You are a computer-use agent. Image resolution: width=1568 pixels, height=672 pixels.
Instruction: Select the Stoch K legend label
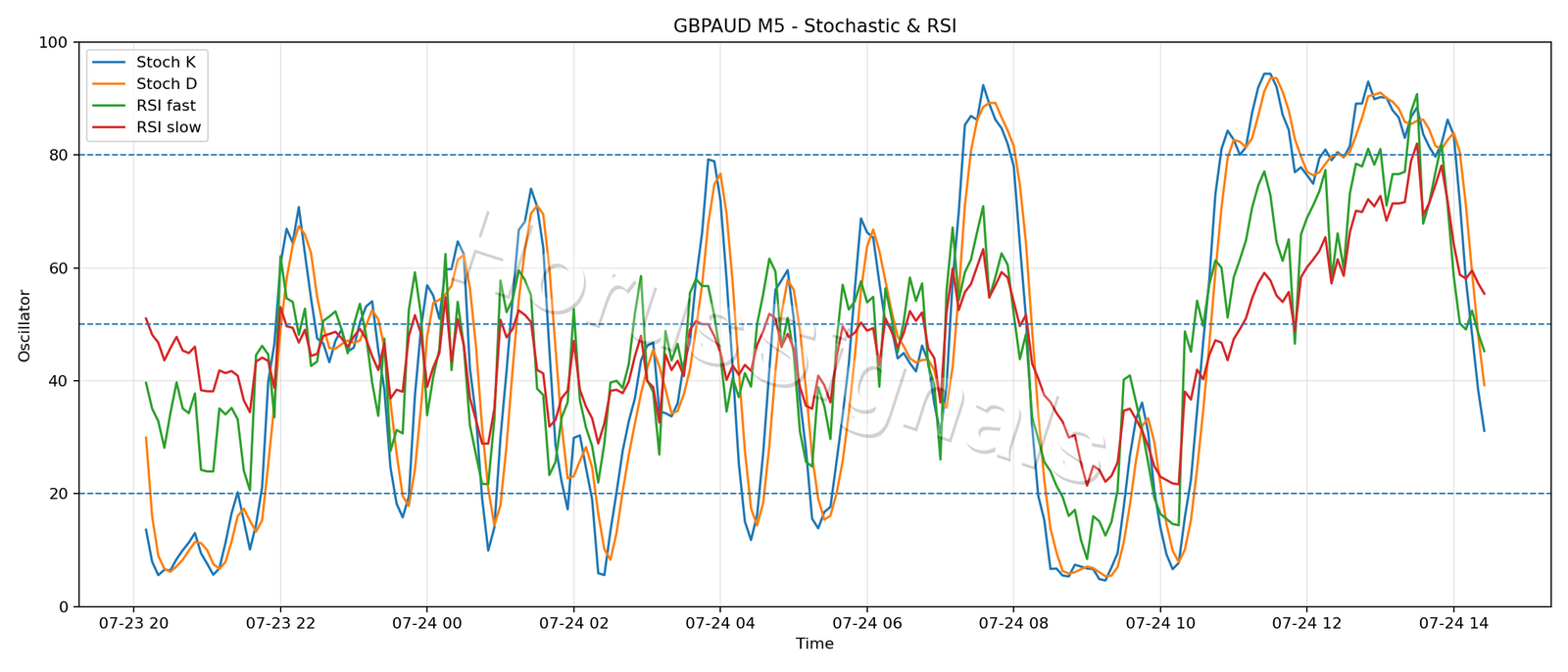tap(166, 63)
